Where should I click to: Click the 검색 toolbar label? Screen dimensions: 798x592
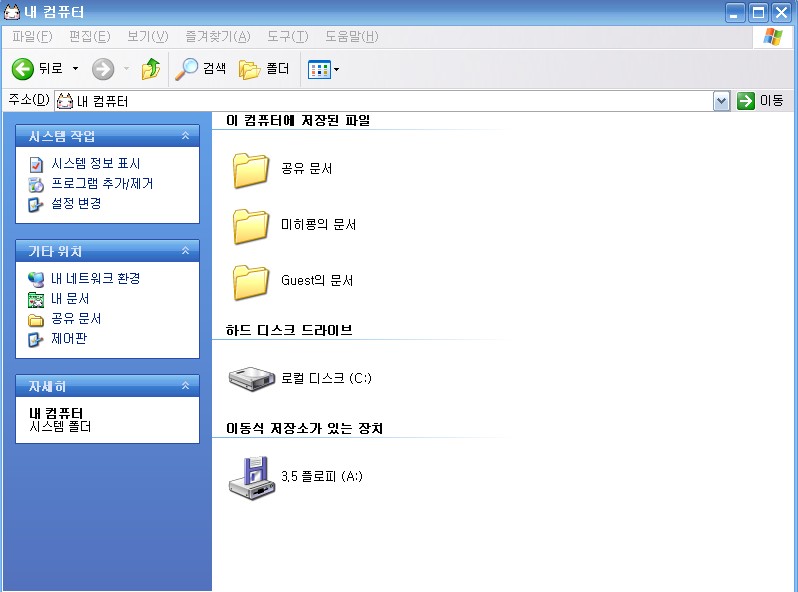pyautogui.click(x=214, y=68)
